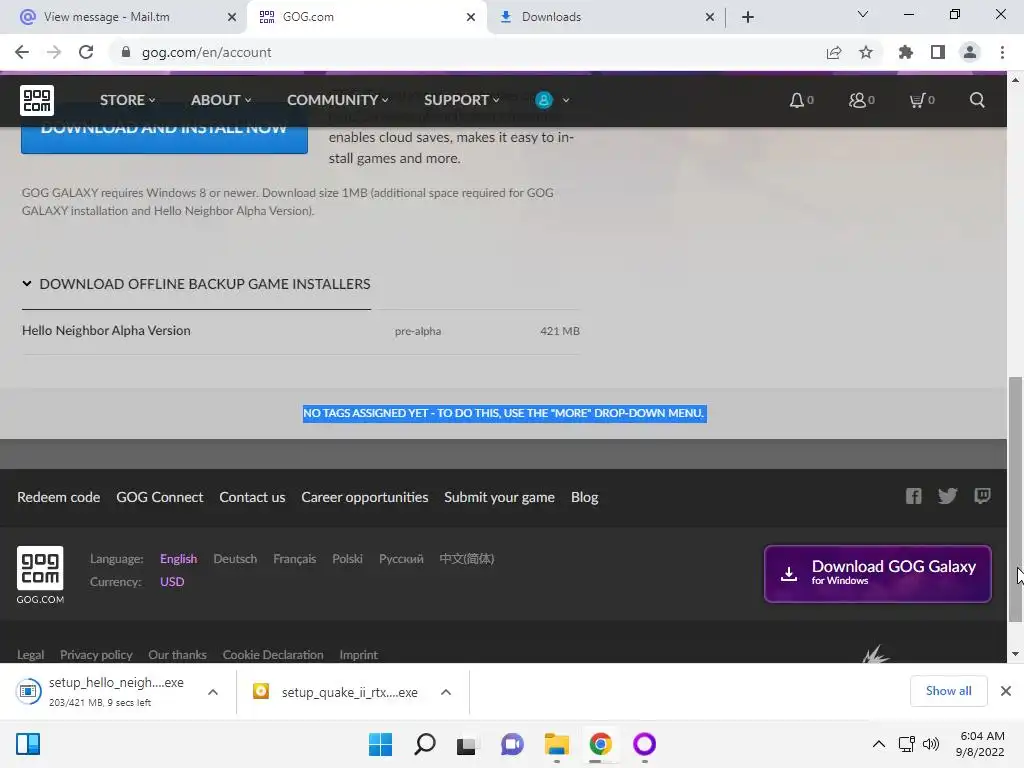Click Show all downloads button
Image resolution: width=1024 pixels, height=768 pixels.
[x=948, y=691]
